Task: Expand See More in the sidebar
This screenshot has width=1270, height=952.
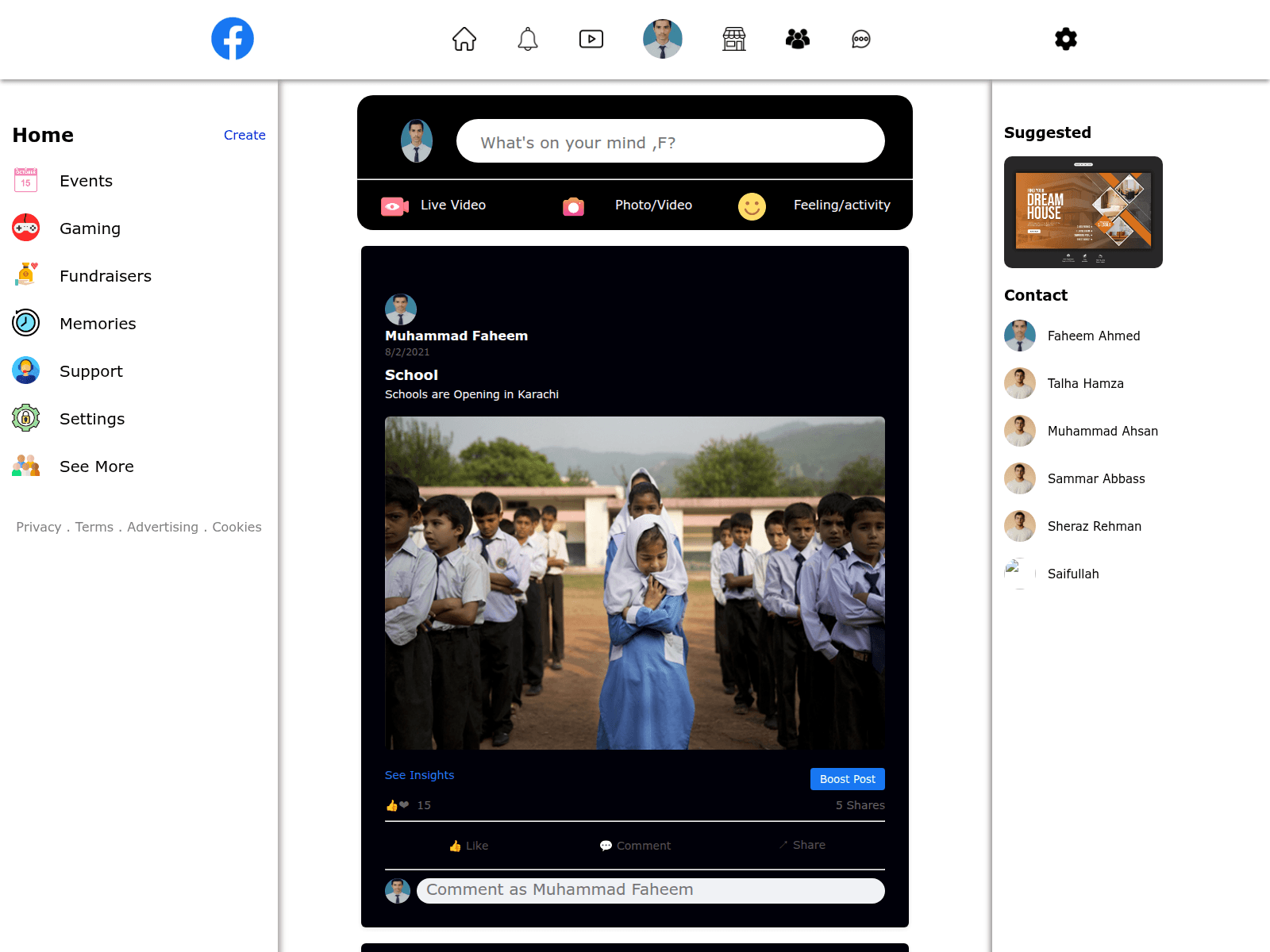Action: click(x=97, y=466)
